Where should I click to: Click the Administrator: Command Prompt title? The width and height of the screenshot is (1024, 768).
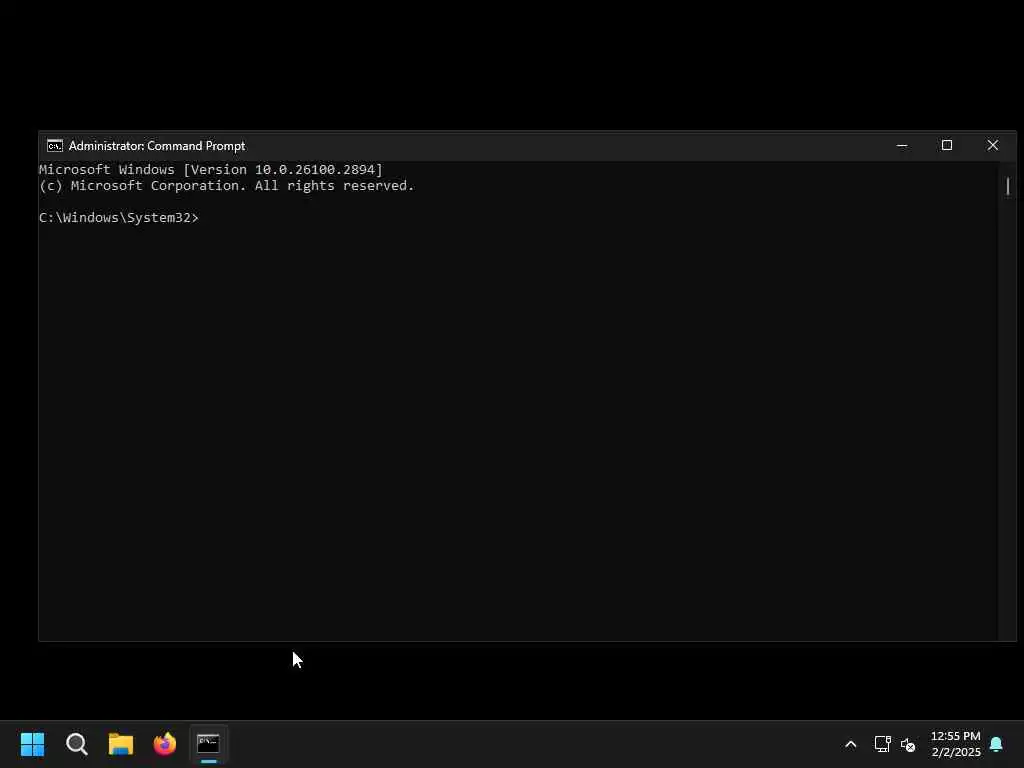coord(157,146)
